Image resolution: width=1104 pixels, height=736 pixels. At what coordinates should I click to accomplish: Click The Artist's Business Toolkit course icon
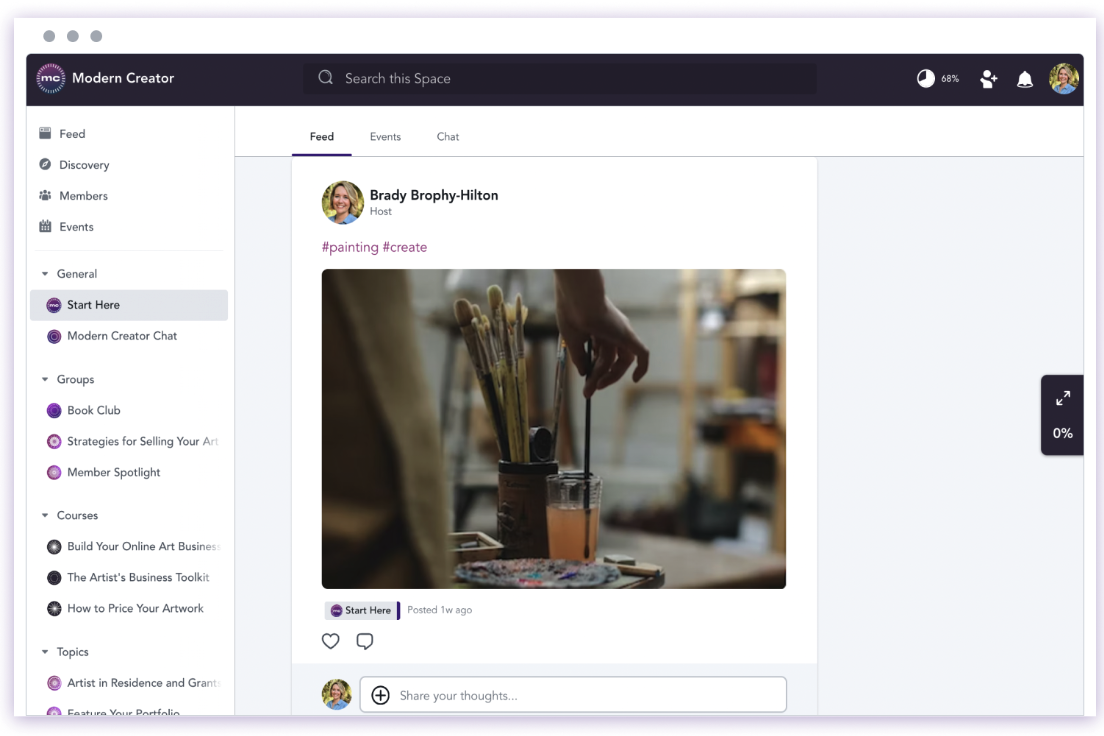coord(54,578)
